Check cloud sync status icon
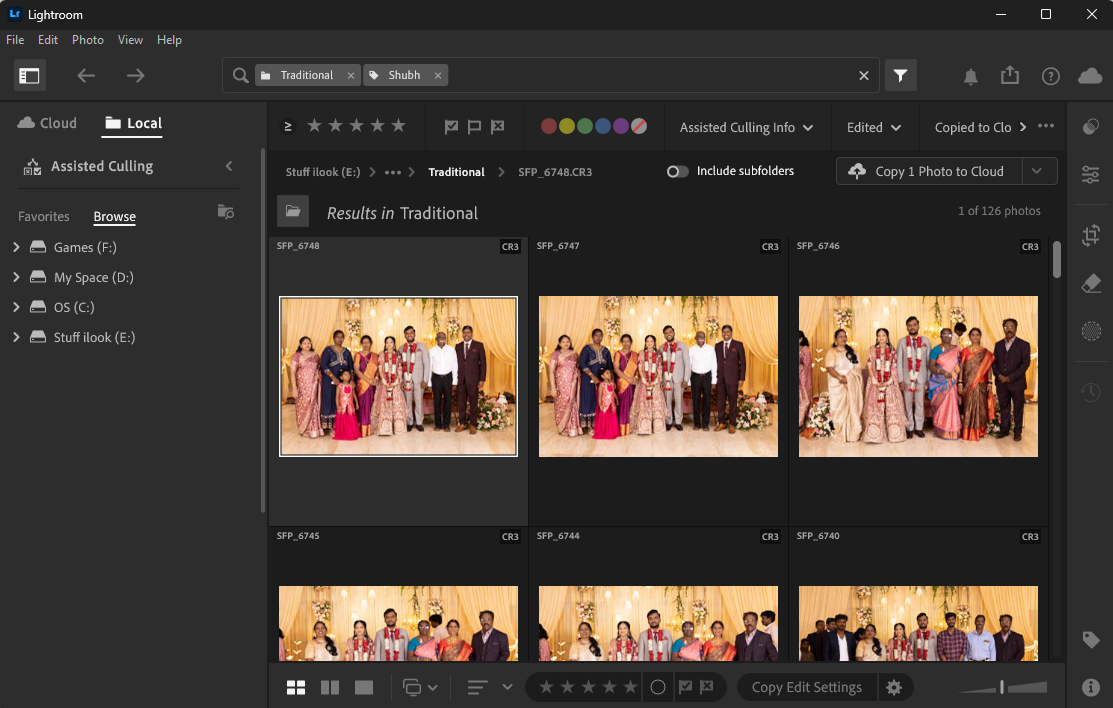Viewport: 1113px width, 708px height. coord(1090,75)
